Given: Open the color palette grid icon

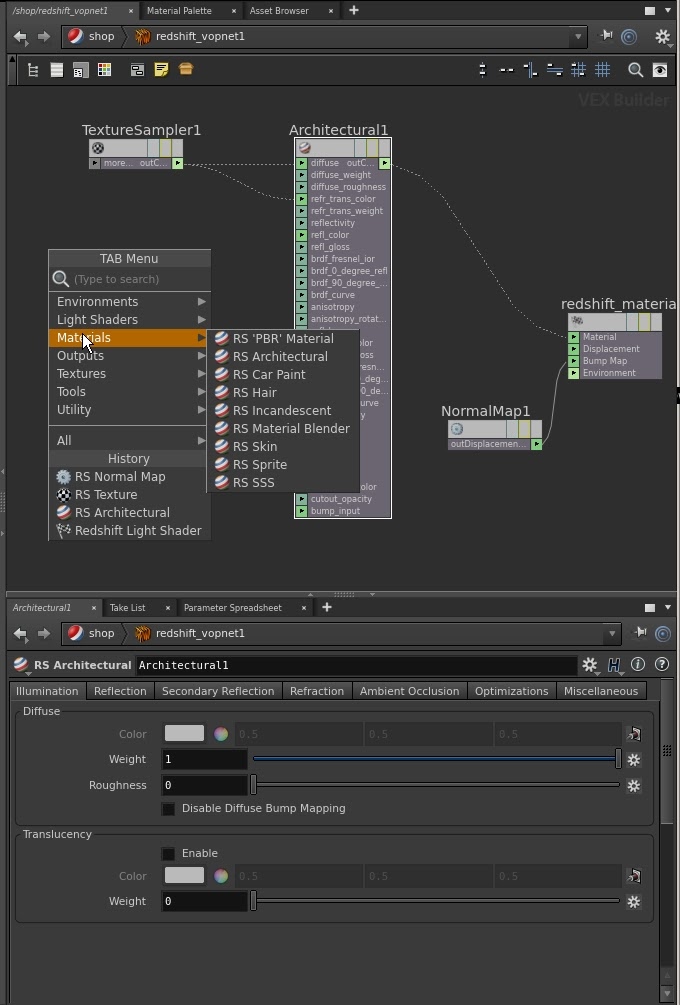Looking at the screenshot, I should point(104,71).
